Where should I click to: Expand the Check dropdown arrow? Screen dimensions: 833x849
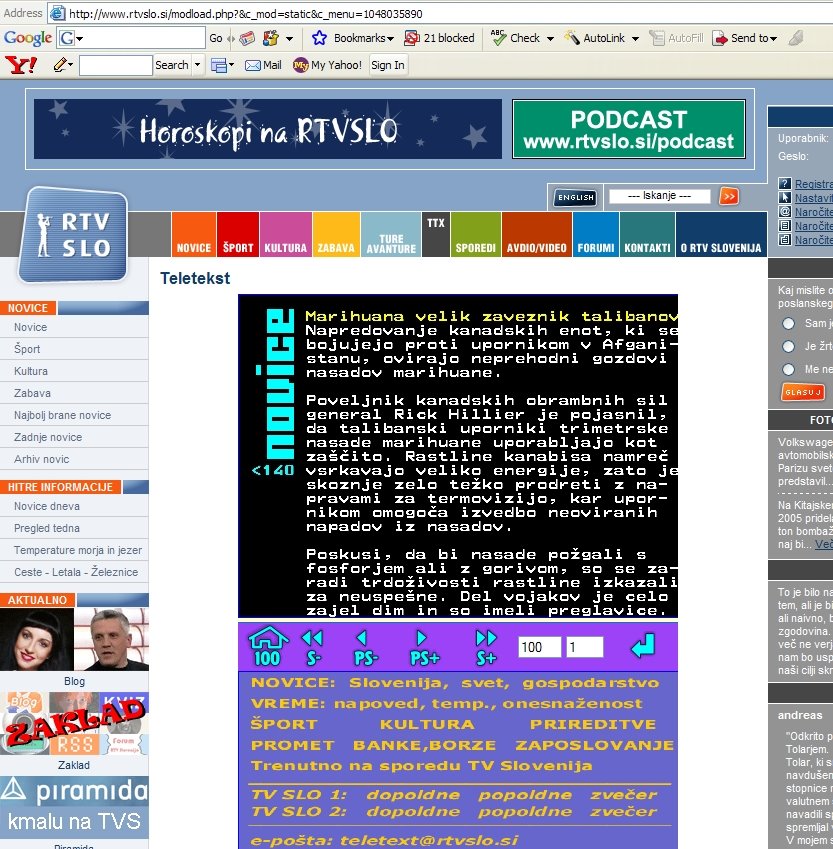pyautogui.click(x=550, y=38)
